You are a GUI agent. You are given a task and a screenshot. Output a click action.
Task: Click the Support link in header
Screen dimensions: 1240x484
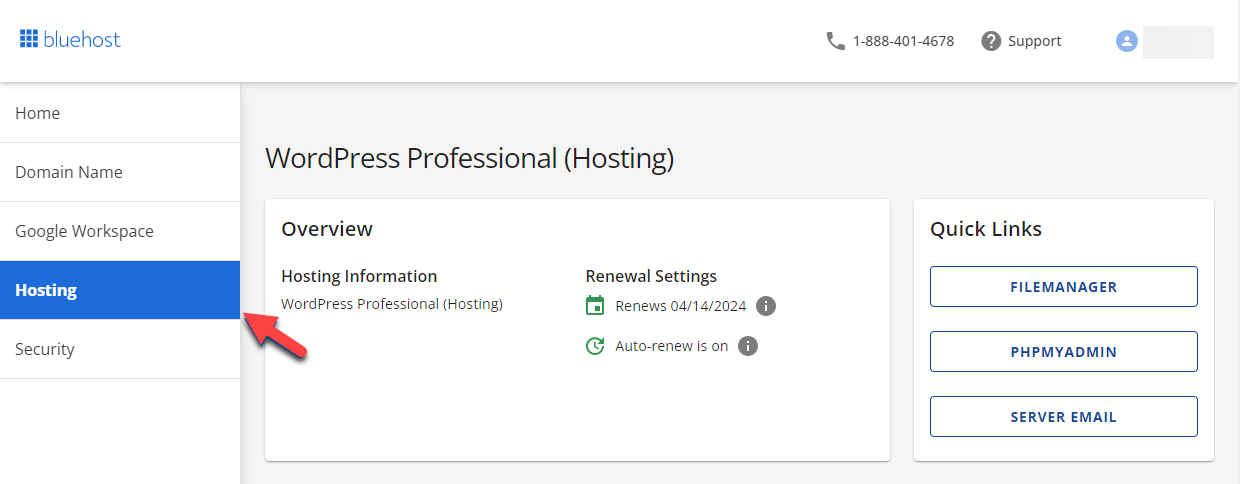pos(1034,41)
